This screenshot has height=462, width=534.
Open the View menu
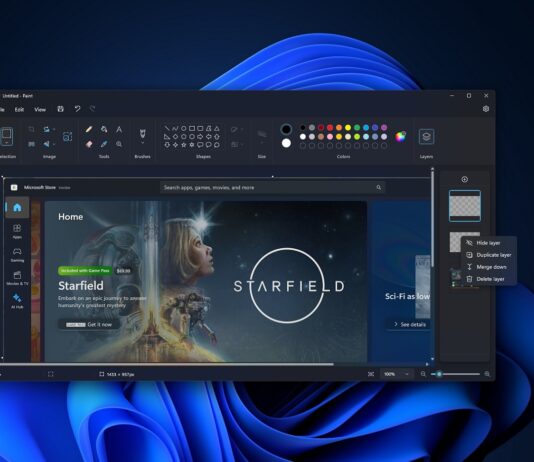[40, 109]
